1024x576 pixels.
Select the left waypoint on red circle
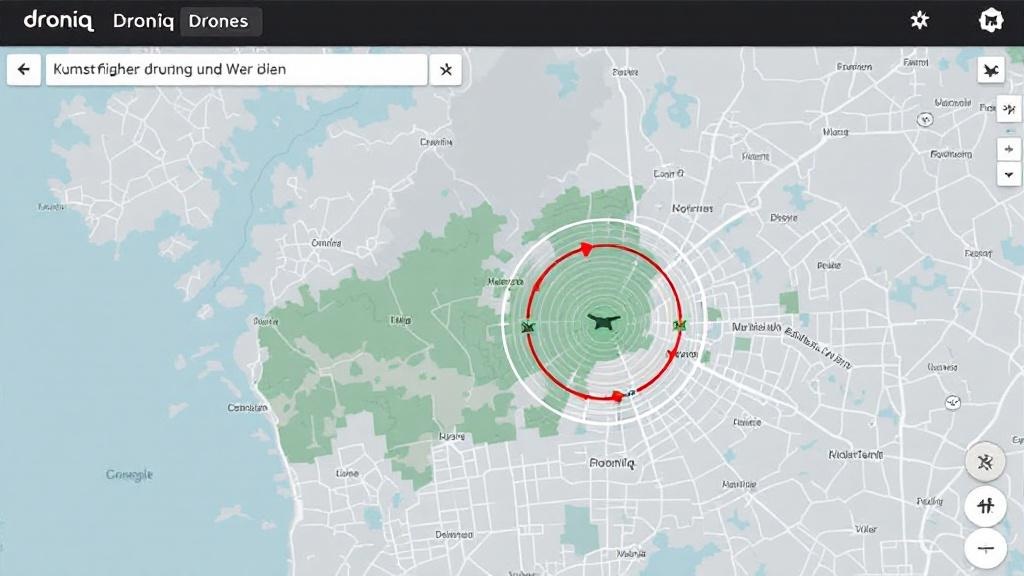528,326
